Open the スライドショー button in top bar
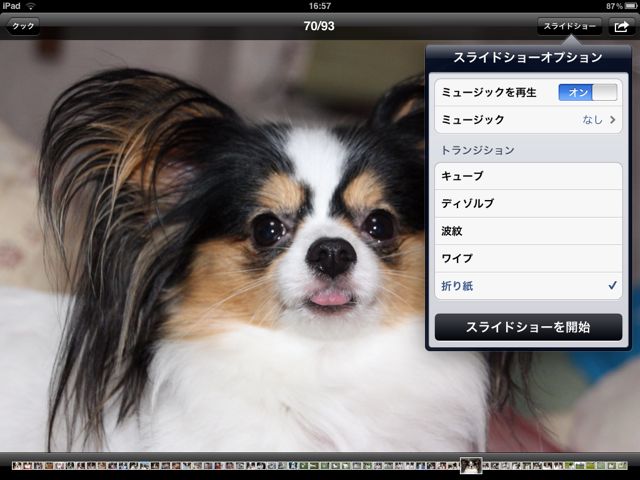The height and width of the screenshot is (480, 640). (569, 27)
